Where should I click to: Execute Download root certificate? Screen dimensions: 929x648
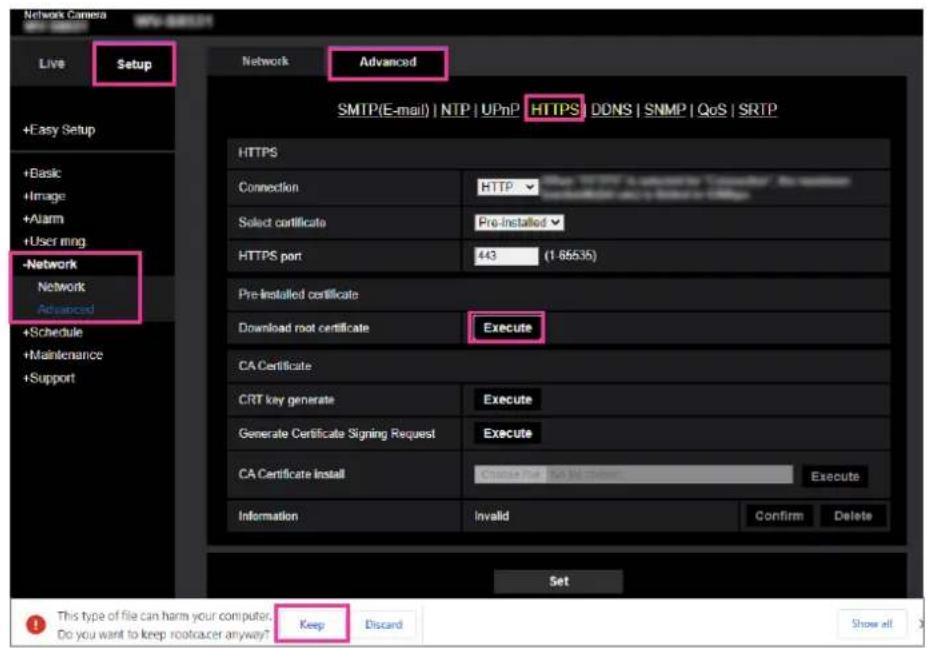(x=507, y=328)
